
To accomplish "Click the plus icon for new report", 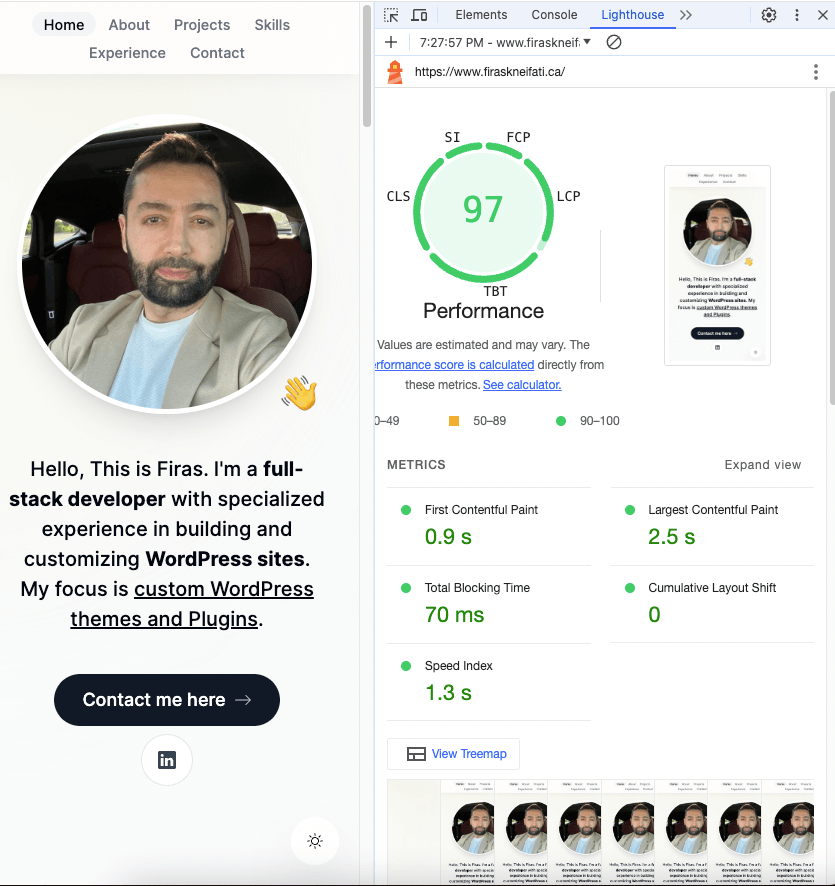I will click(391, 42).
